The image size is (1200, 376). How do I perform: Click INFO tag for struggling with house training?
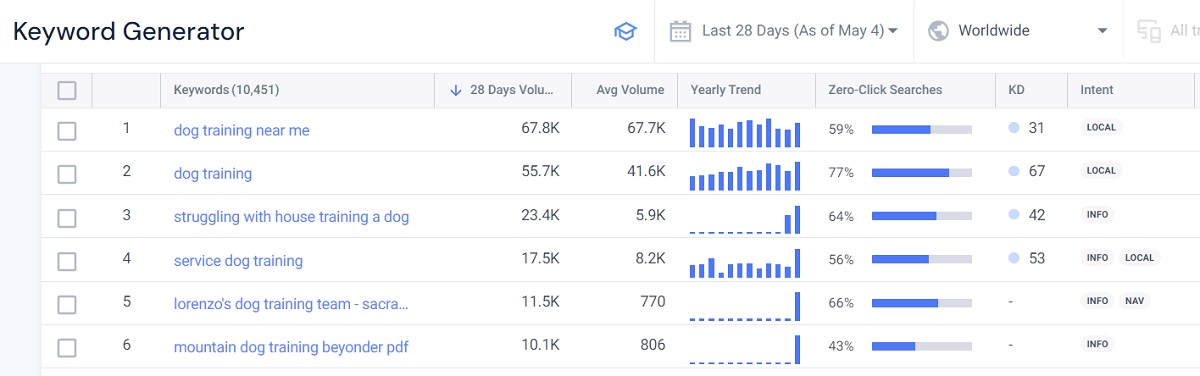(x=1097, y=215)
